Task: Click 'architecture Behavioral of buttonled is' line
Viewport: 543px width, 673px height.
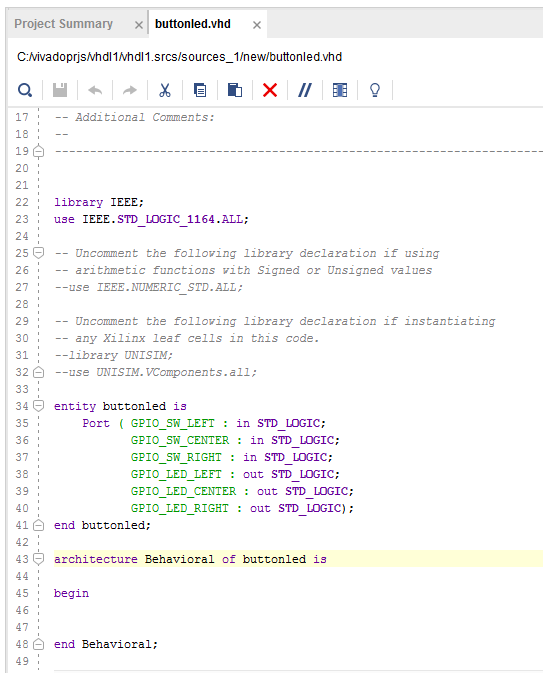Action: click(190, 559)
